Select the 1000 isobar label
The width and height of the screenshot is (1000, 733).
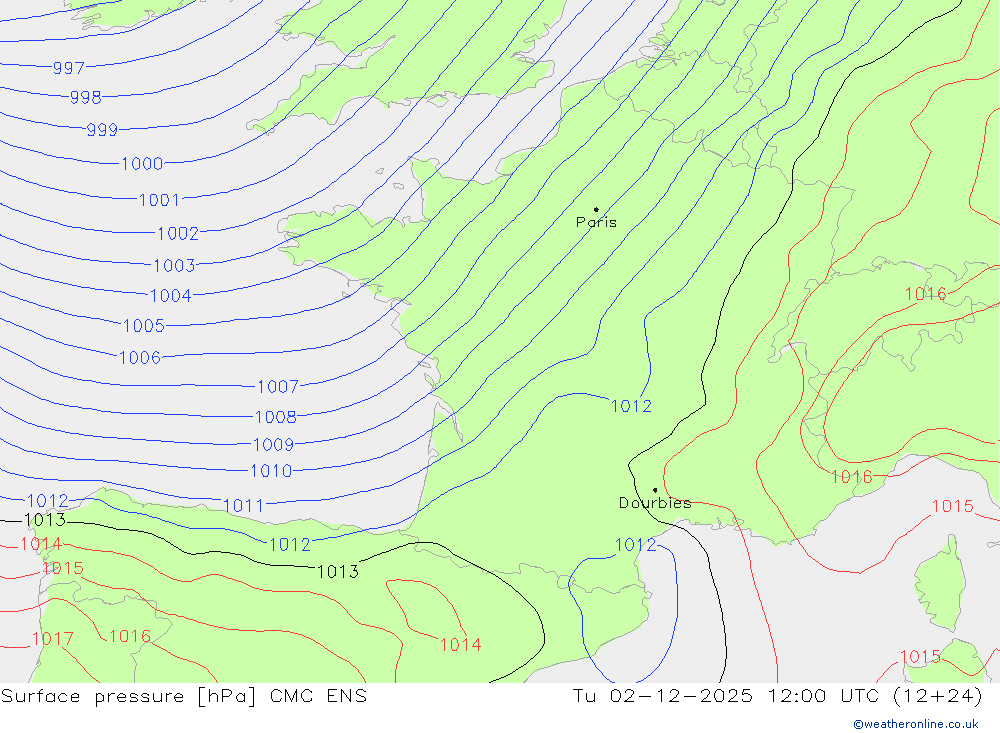(142, 163)
